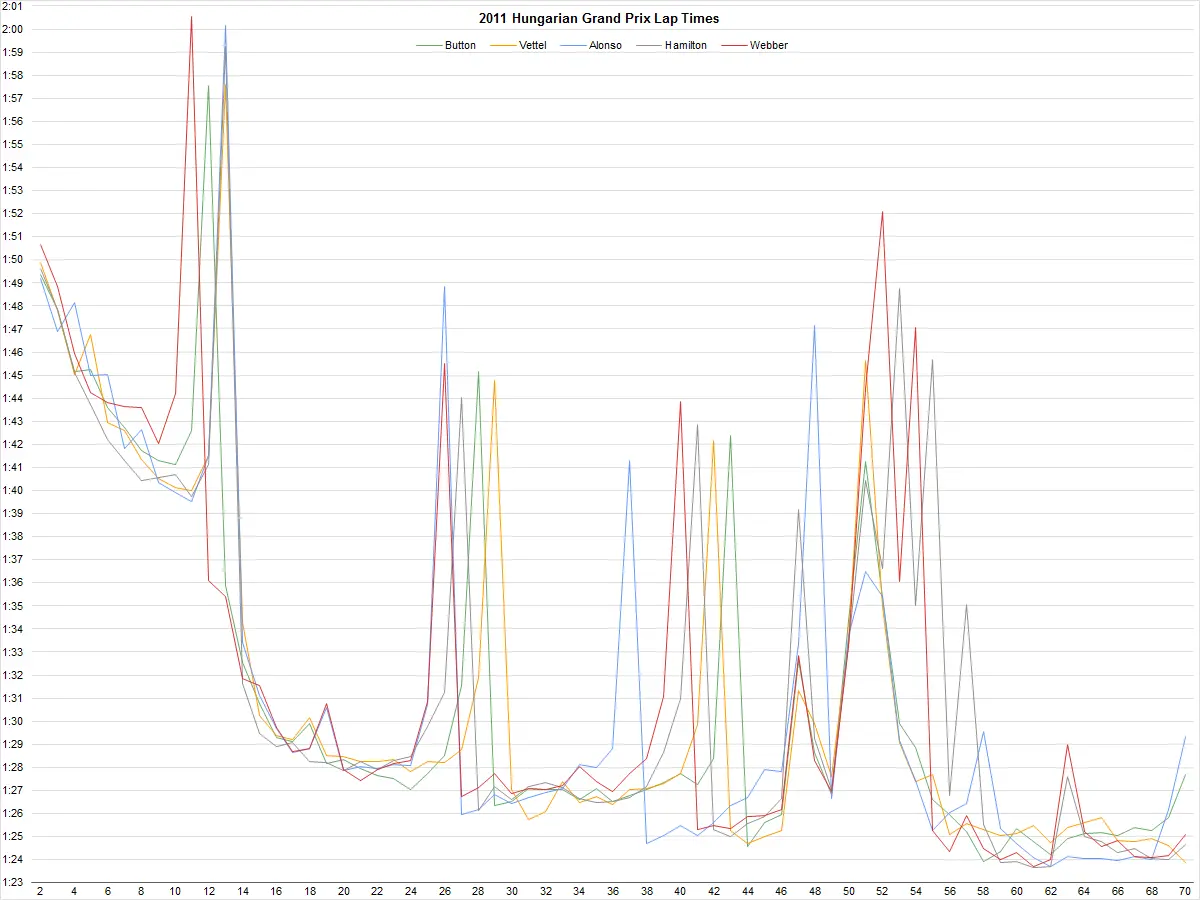Select the chart title text

click(x=599, y=18)
